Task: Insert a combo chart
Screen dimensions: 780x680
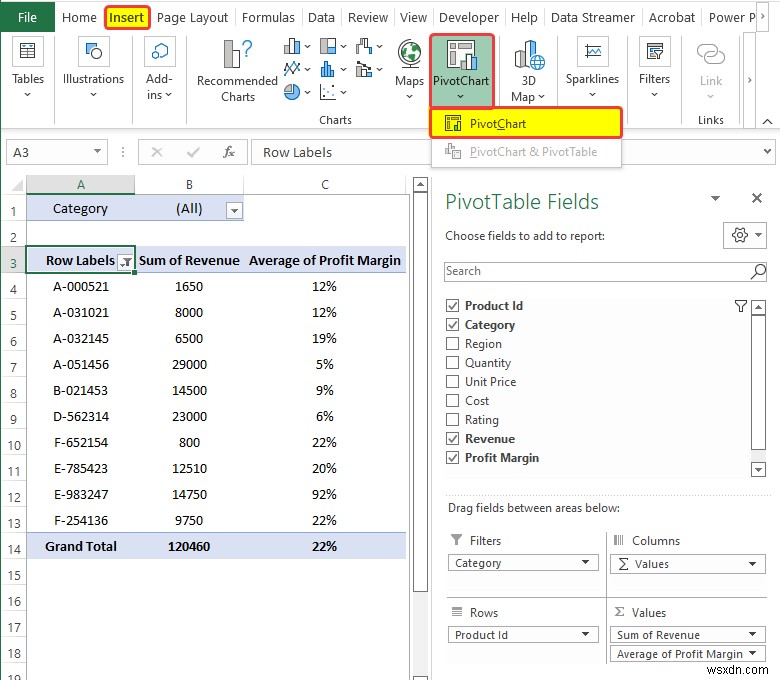Action: 369,69
